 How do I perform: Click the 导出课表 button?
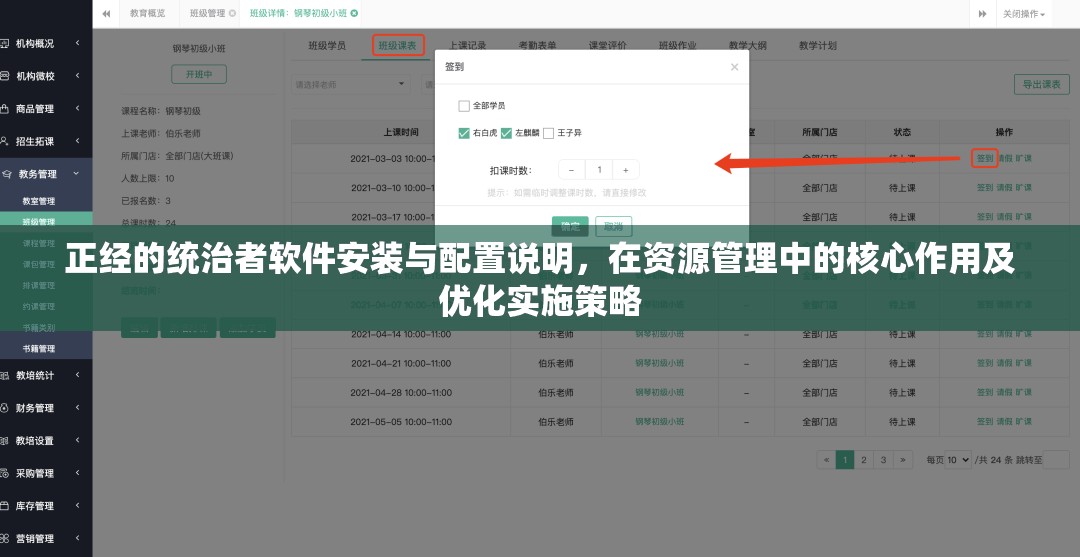tap(1041, 85)
